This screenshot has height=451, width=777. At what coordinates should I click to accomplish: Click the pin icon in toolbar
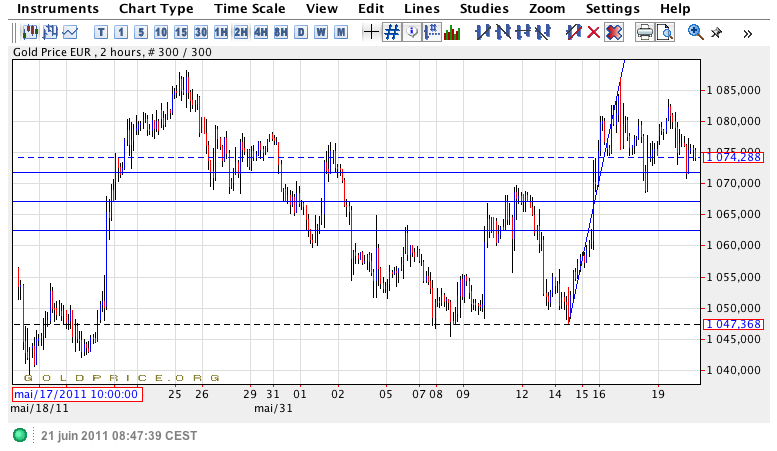716,32
